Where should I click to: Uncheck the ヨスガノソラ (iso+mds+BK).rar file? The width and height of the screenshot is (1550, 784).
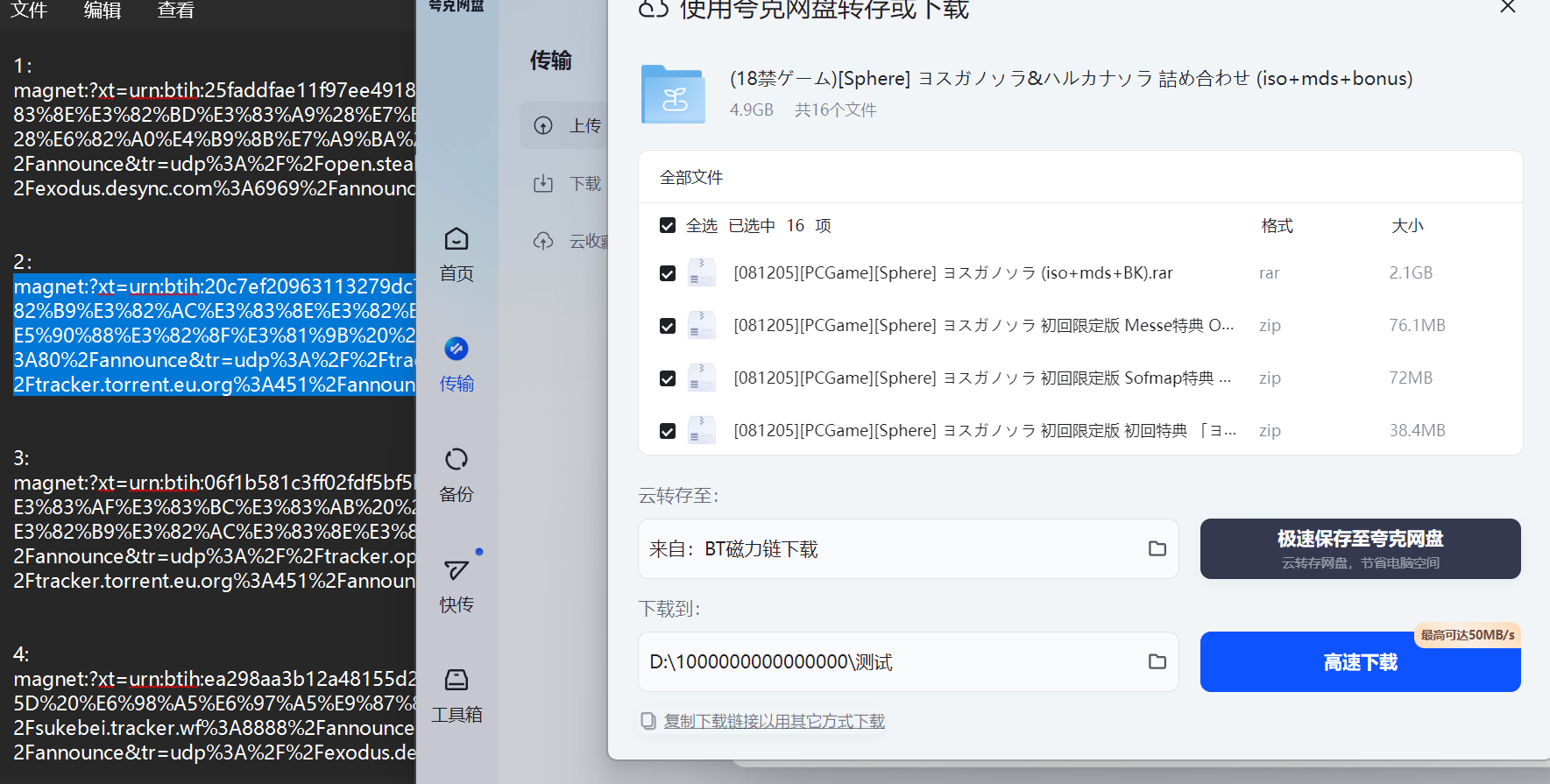pyautogui.click(x=668, y=273)
